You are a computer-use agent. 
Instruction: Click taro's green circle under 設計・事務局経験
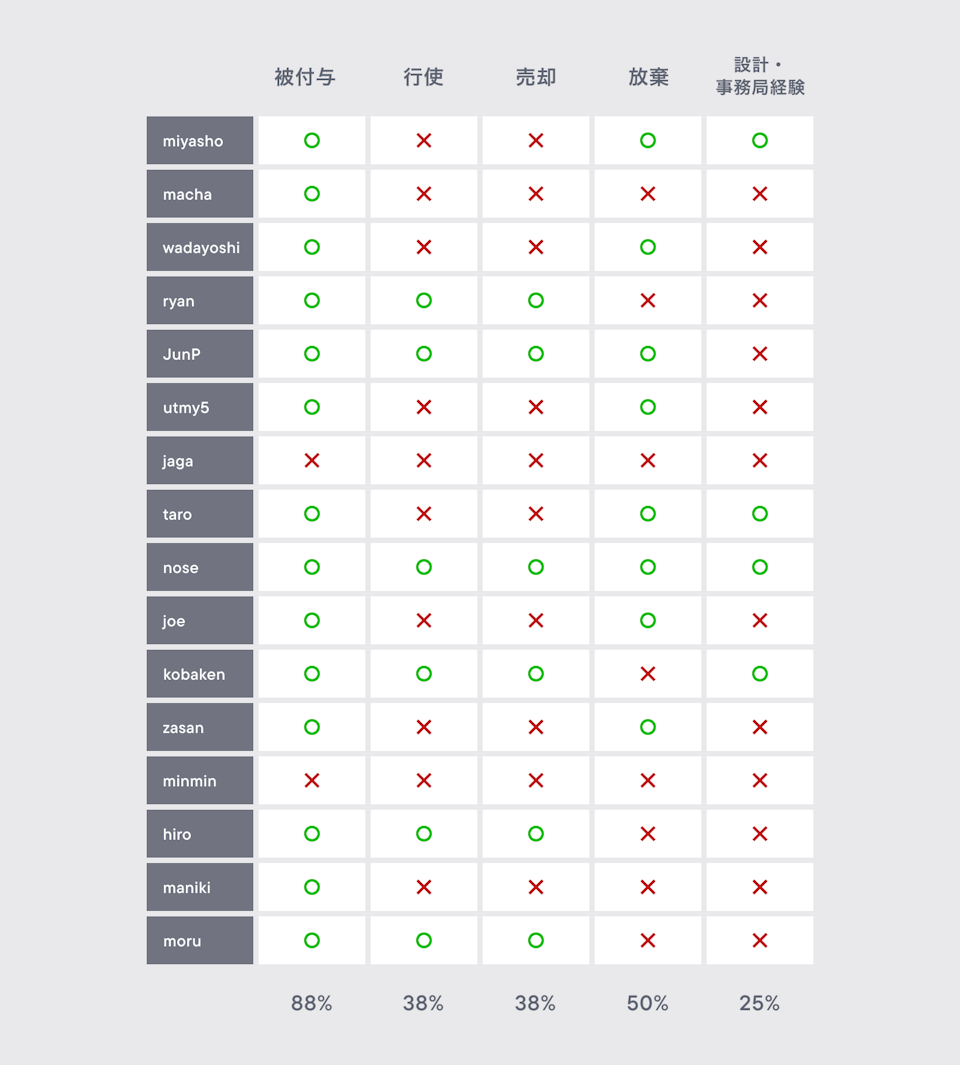[x=760, y=514]
